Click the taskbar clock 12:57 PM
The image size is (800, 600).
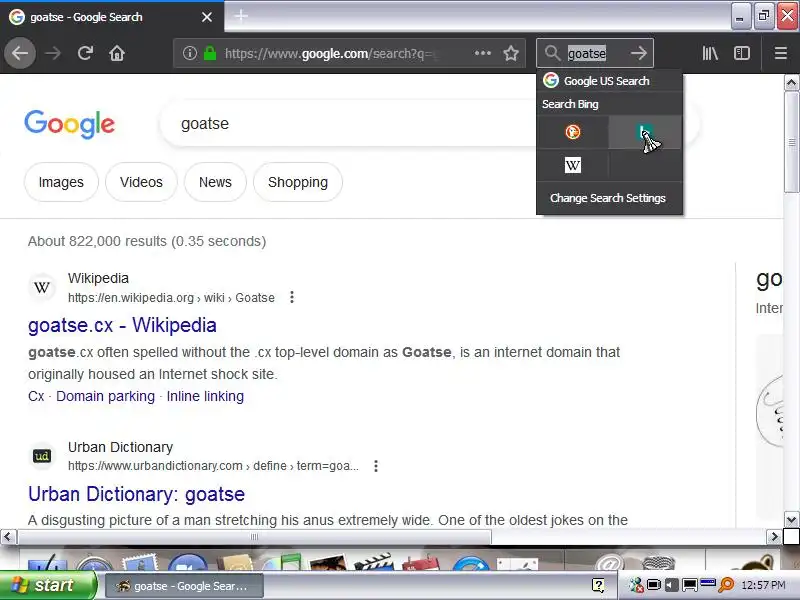coord(763,585)
